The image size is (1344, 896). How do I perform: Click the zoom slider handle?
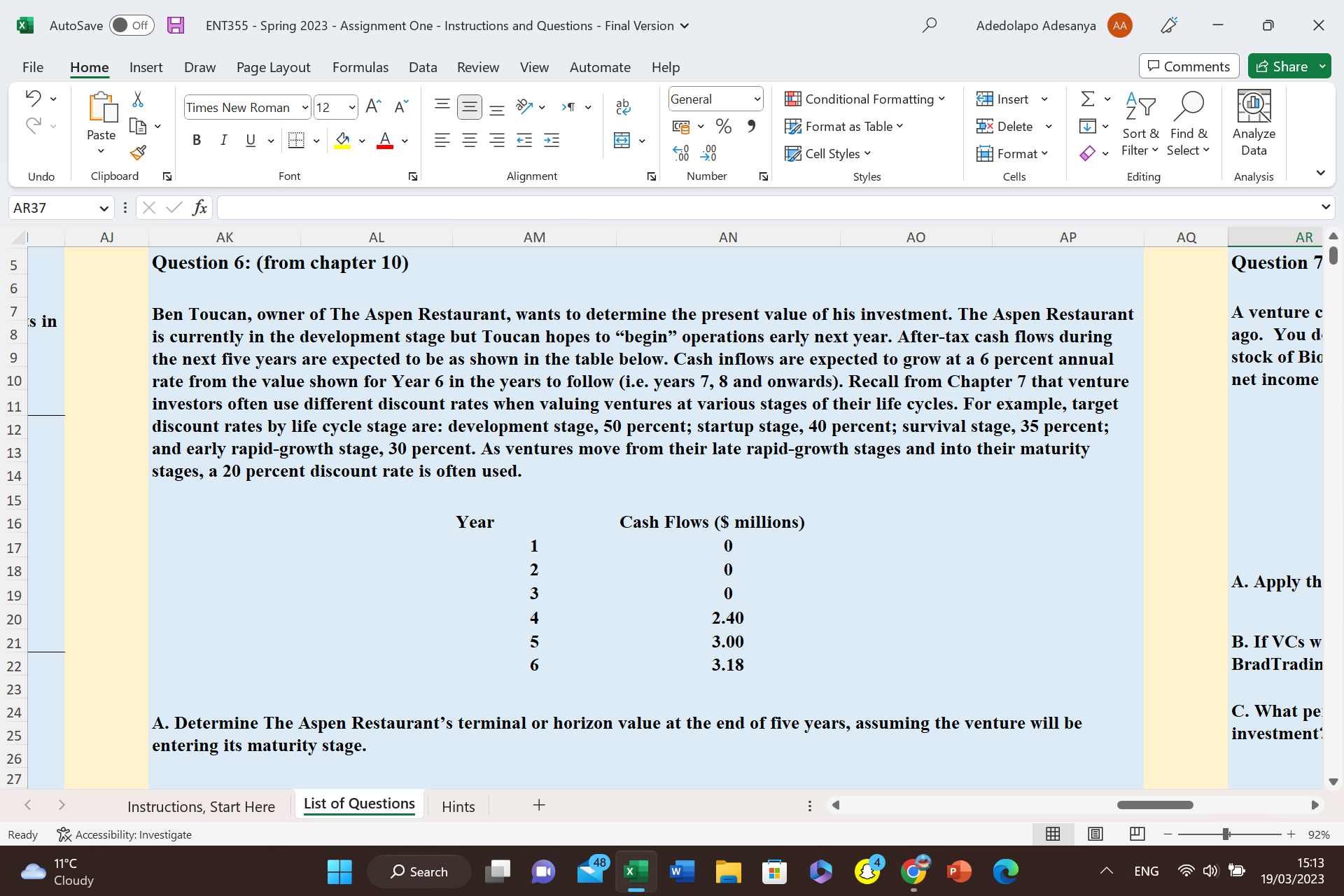tap(1226, 834)
